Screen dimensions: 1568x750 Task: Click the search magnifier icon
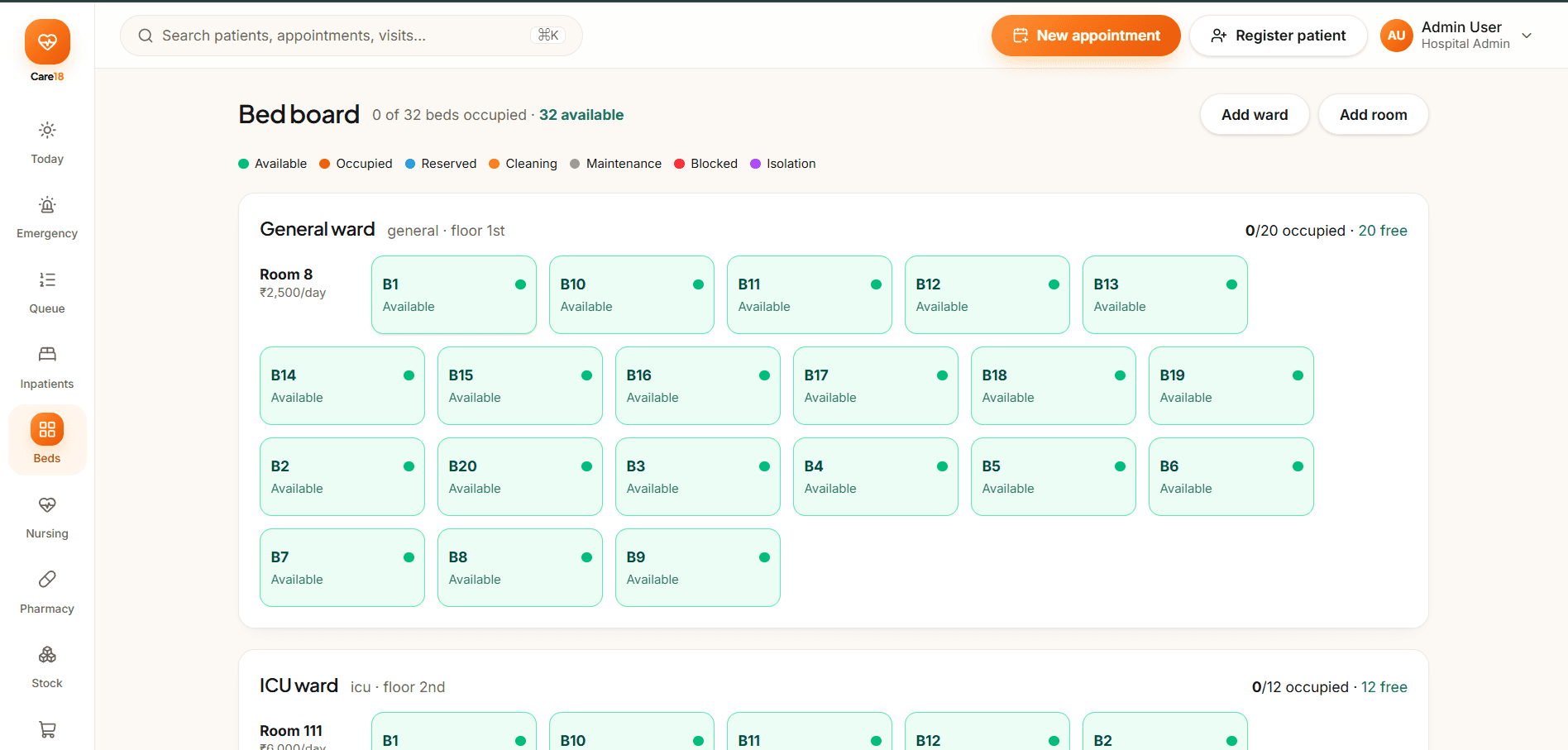(146, 36)
